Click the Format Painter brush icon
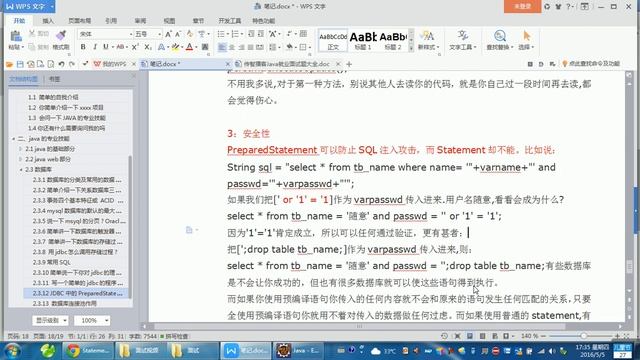 tap(61, 36)
